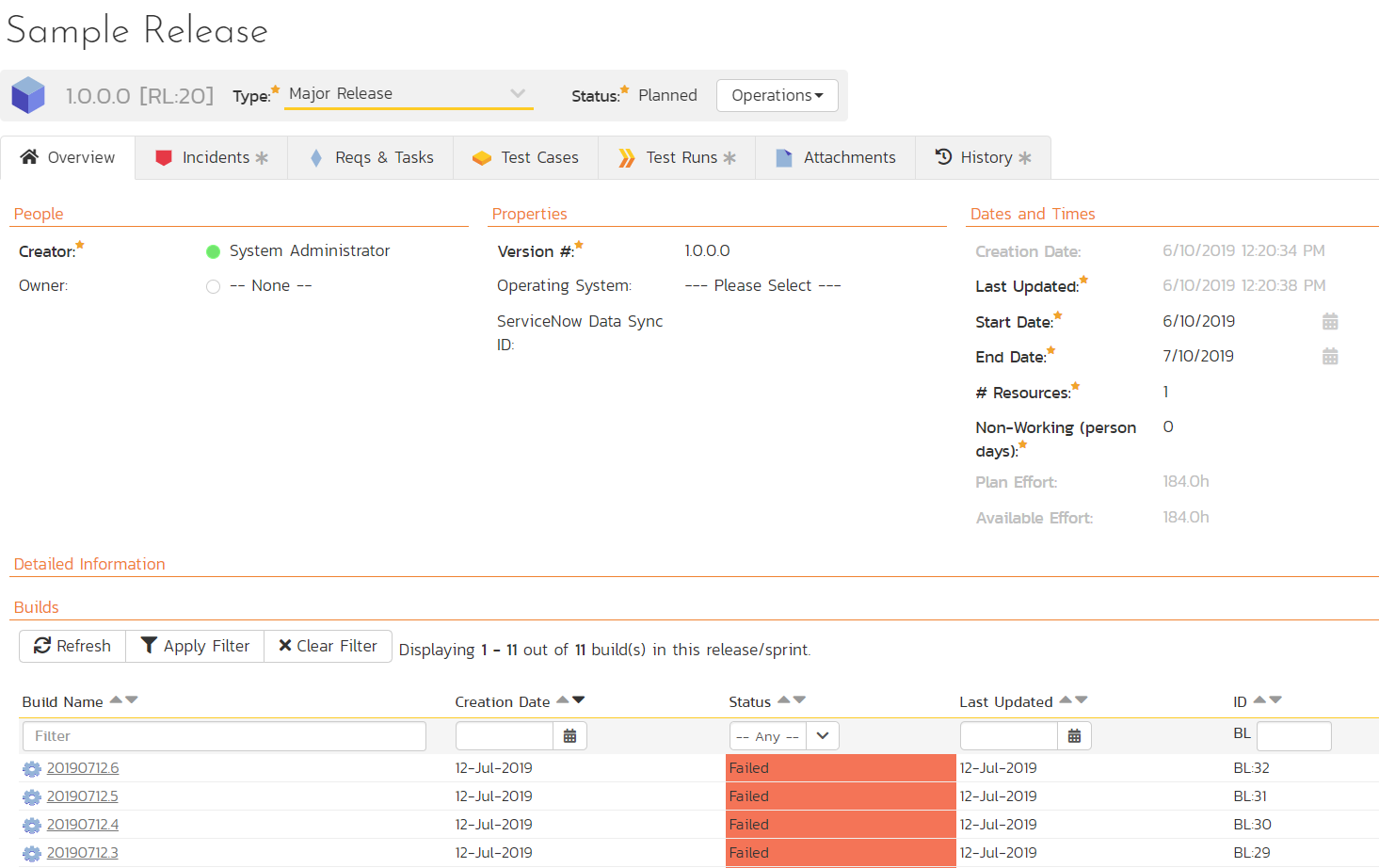Expand the Status Any filter dropdown
This screenshot has height=868, width=1379.
tap(822, 736)
